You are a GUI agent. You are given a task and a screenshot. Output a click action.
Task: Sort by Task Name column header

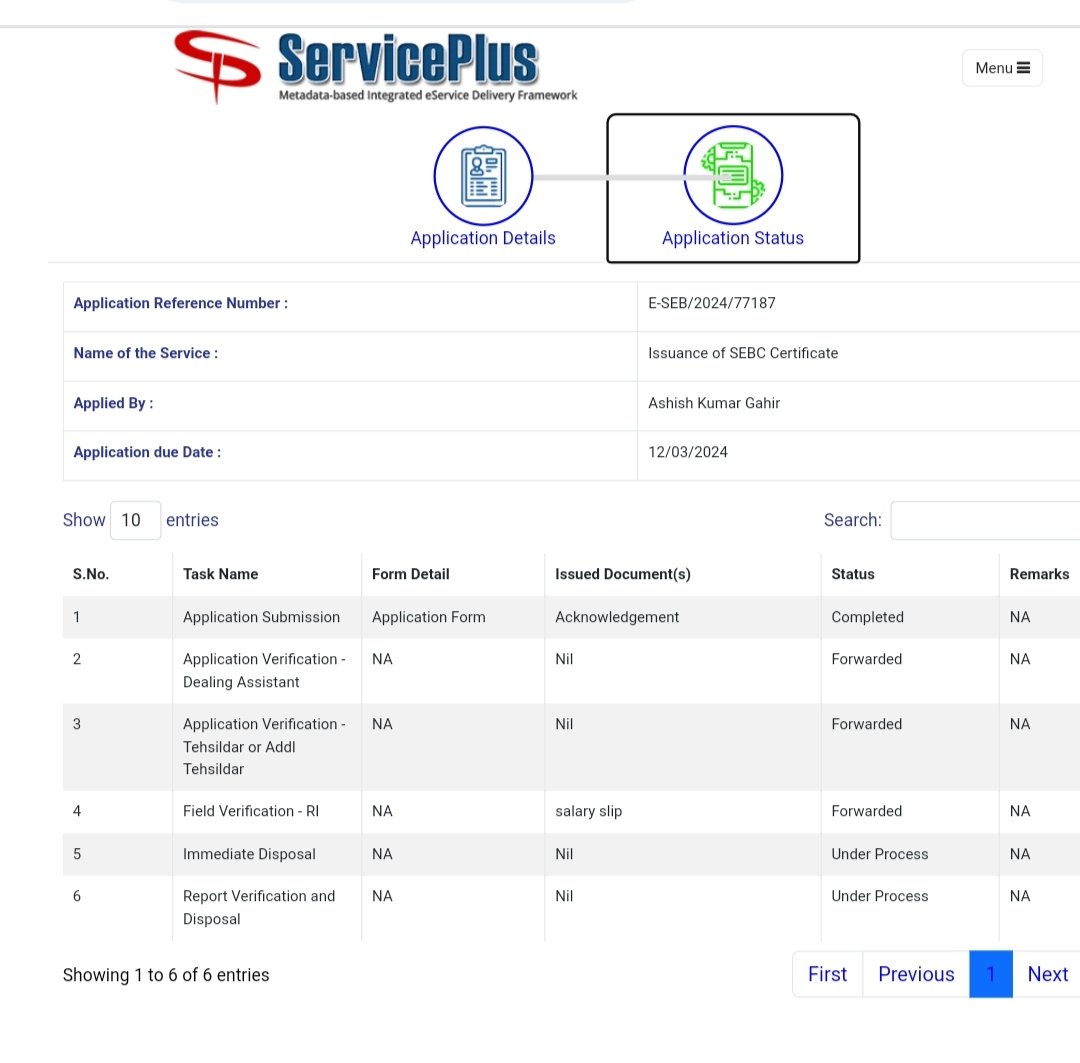pos(220,574)
